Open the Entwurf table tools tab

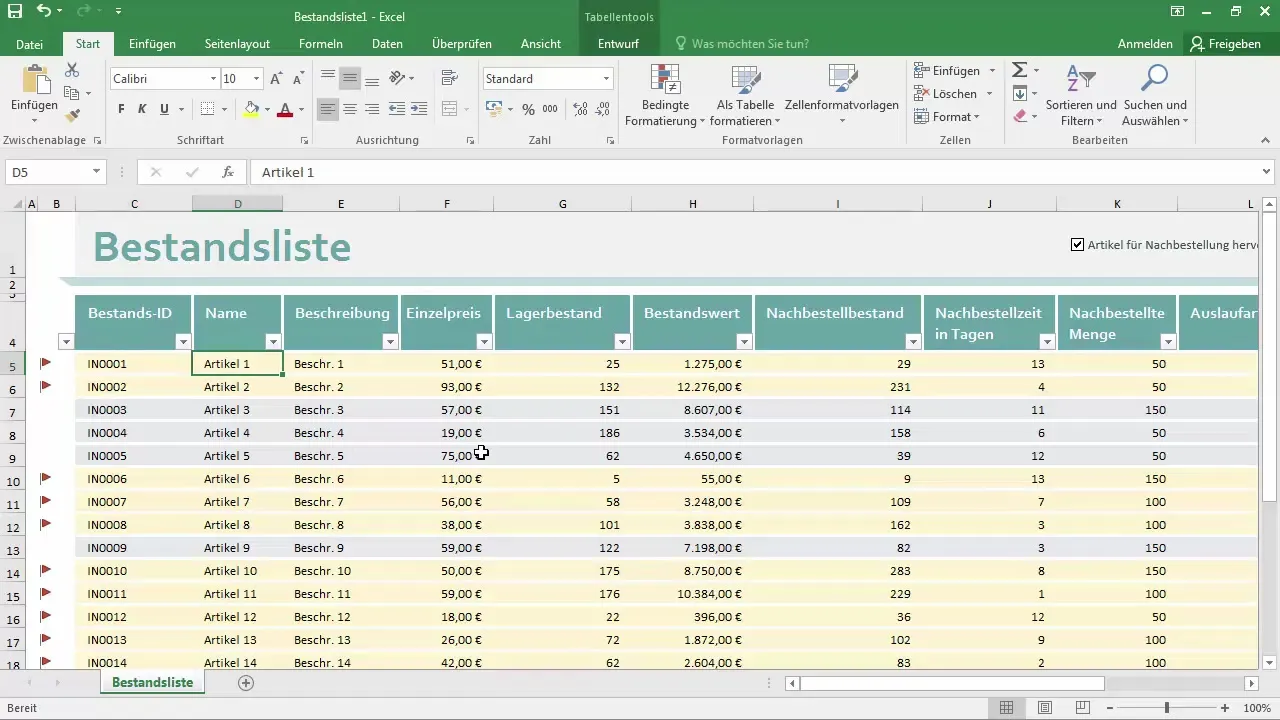point(618,44)
